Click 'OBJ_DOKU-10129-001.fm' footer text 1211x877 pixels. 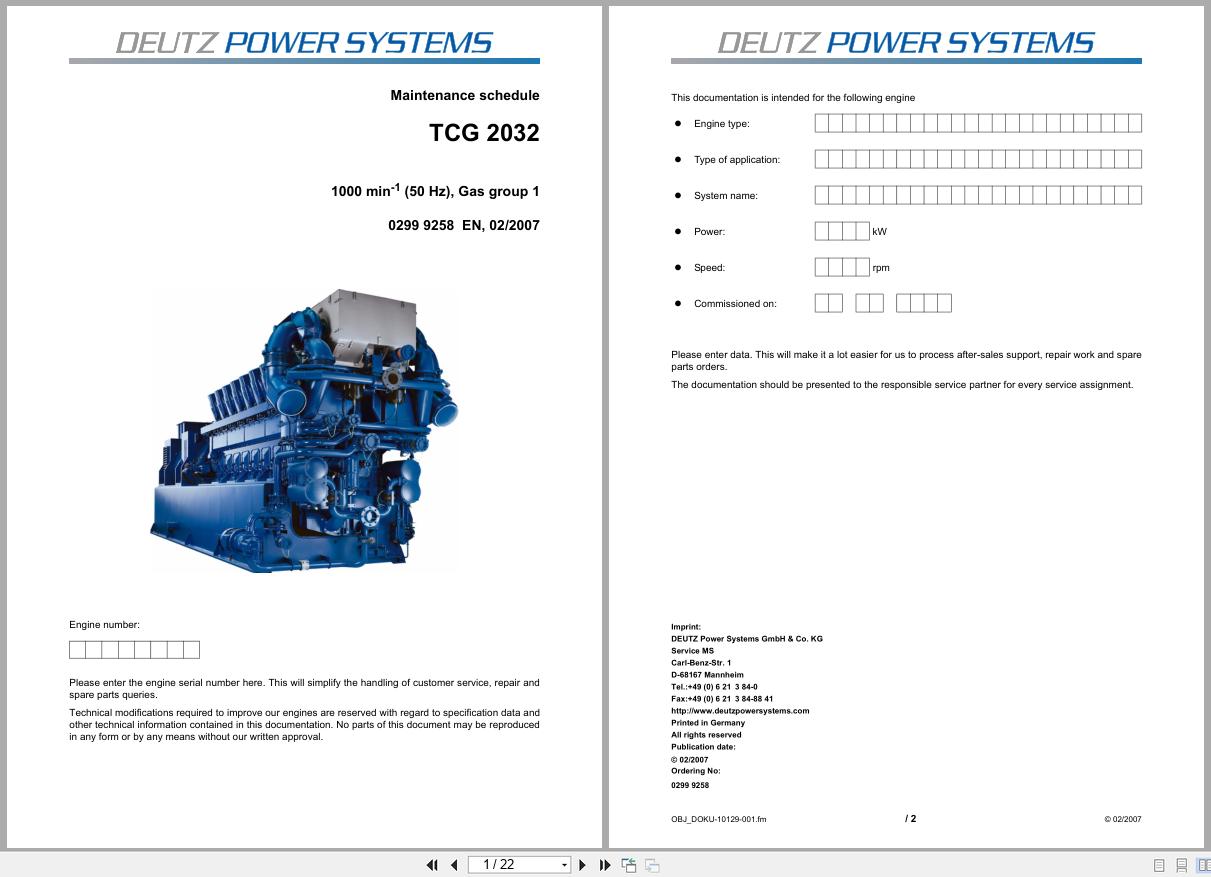pyautogui.click(x=719, y=819)
